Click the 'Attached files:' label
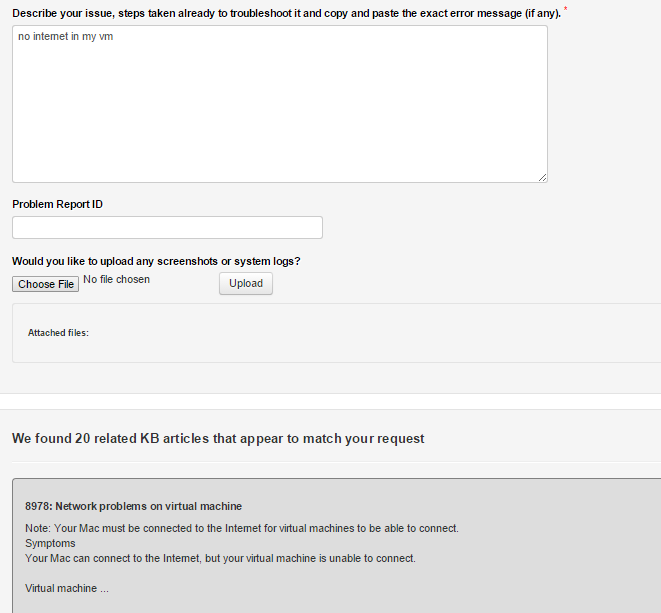Image resolution: width=661 pixels, height=613 pixels. 58,333
